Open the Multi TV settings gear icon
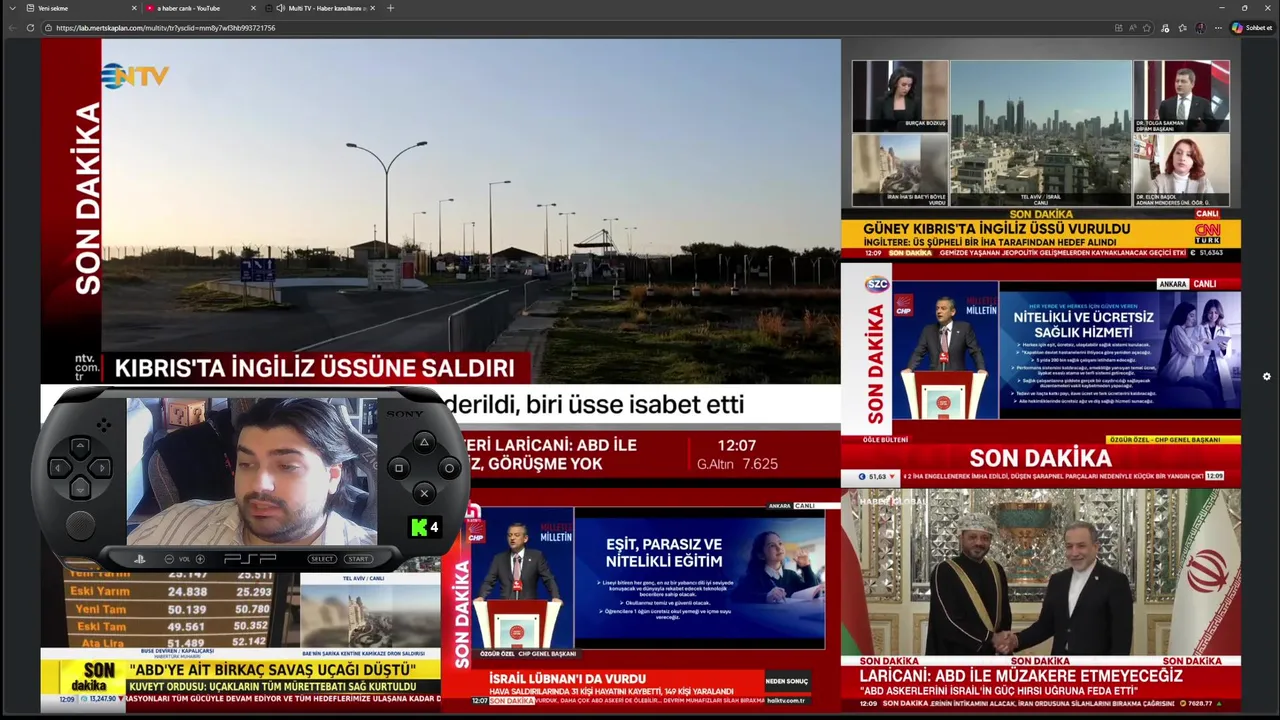 (x=1267, y=376)
